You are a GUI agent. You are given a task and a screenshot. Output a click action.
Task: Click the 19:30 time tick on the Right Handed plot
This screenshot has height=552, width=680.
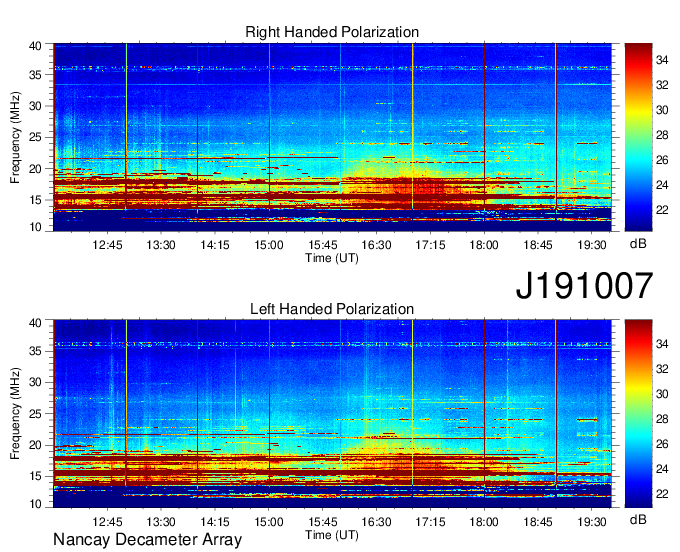coord(592,245)
